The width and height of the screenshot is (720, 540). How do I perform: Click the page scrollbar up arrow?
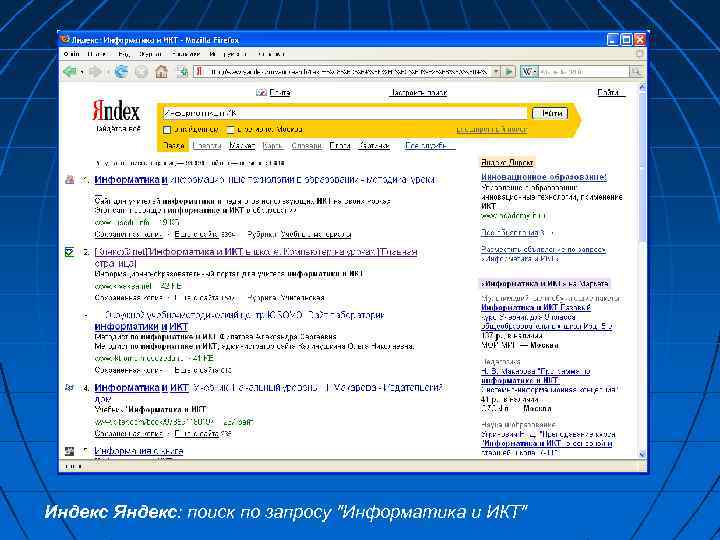coord(642,87)
